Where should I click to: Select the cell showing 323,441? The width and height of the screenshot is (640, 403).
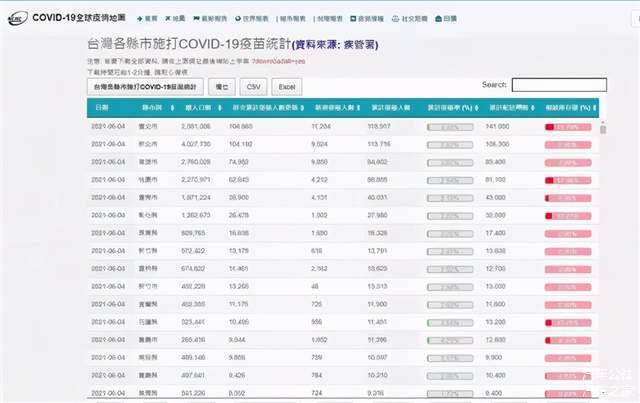pos(193,322)
